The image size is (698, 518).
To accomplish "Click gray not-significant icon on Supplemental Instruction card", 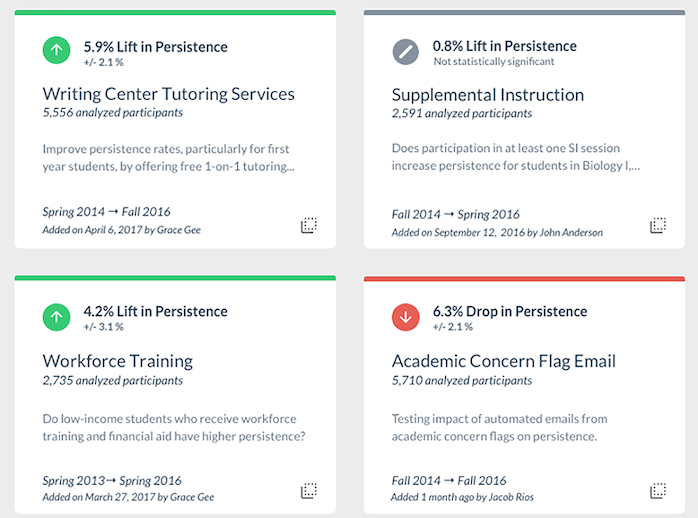I will pos(406,52).
